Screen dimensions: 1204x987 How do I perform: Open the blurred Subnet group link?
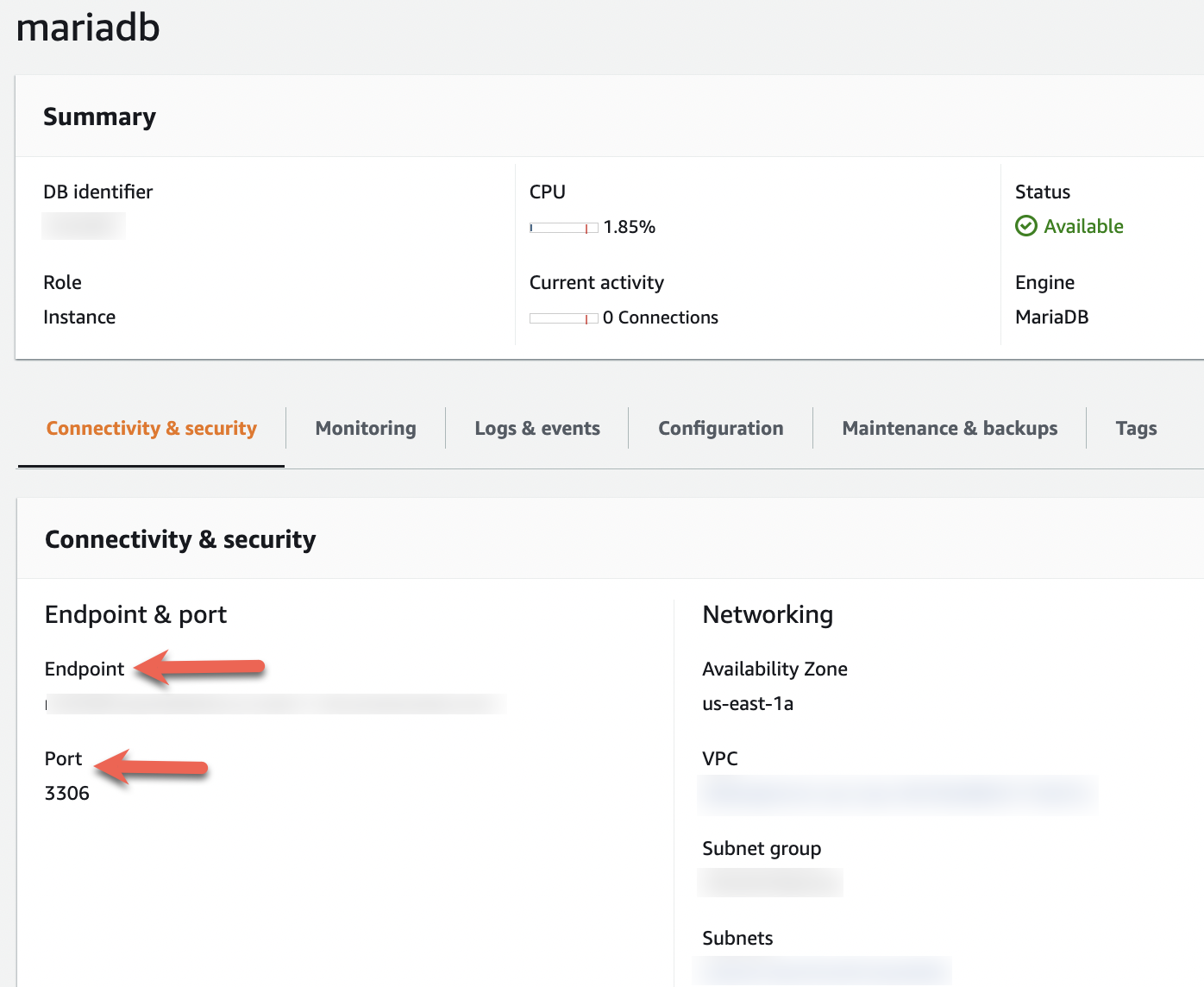pyautogui.click(x=770, y=883)
